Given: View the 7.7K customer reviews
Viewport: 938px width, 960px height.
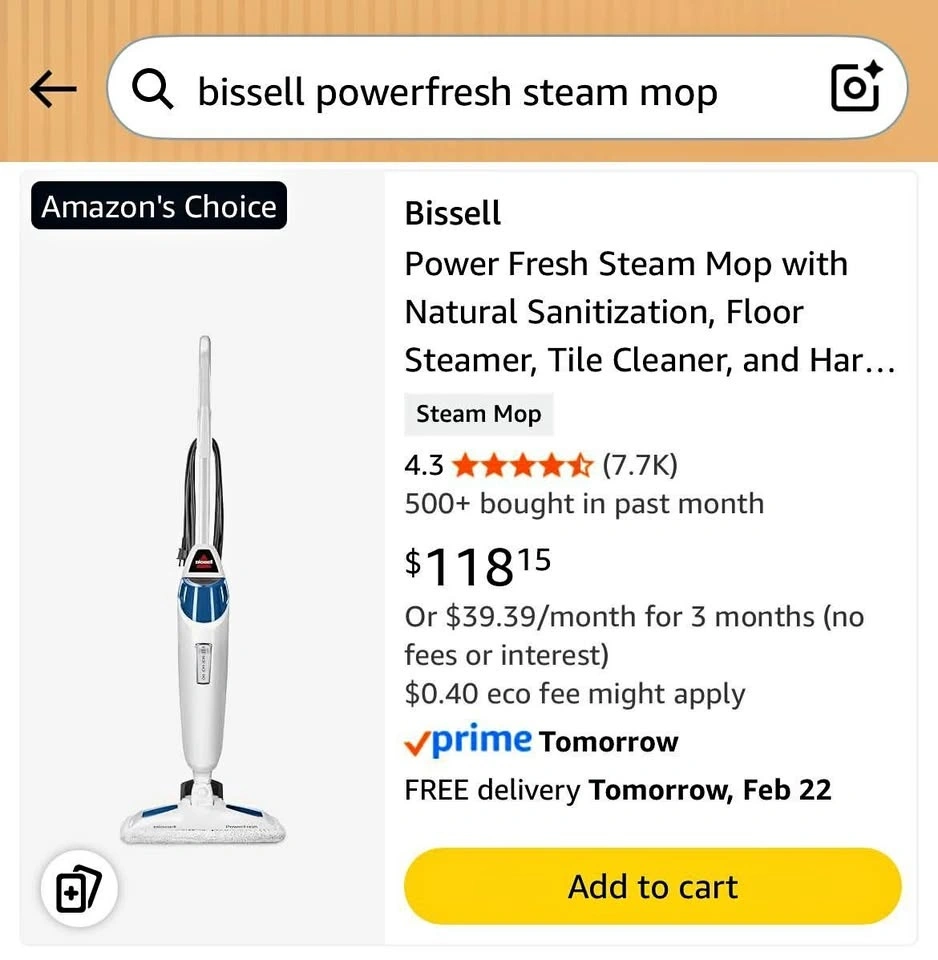Looking at the screenshot, I should click(640, 466).
